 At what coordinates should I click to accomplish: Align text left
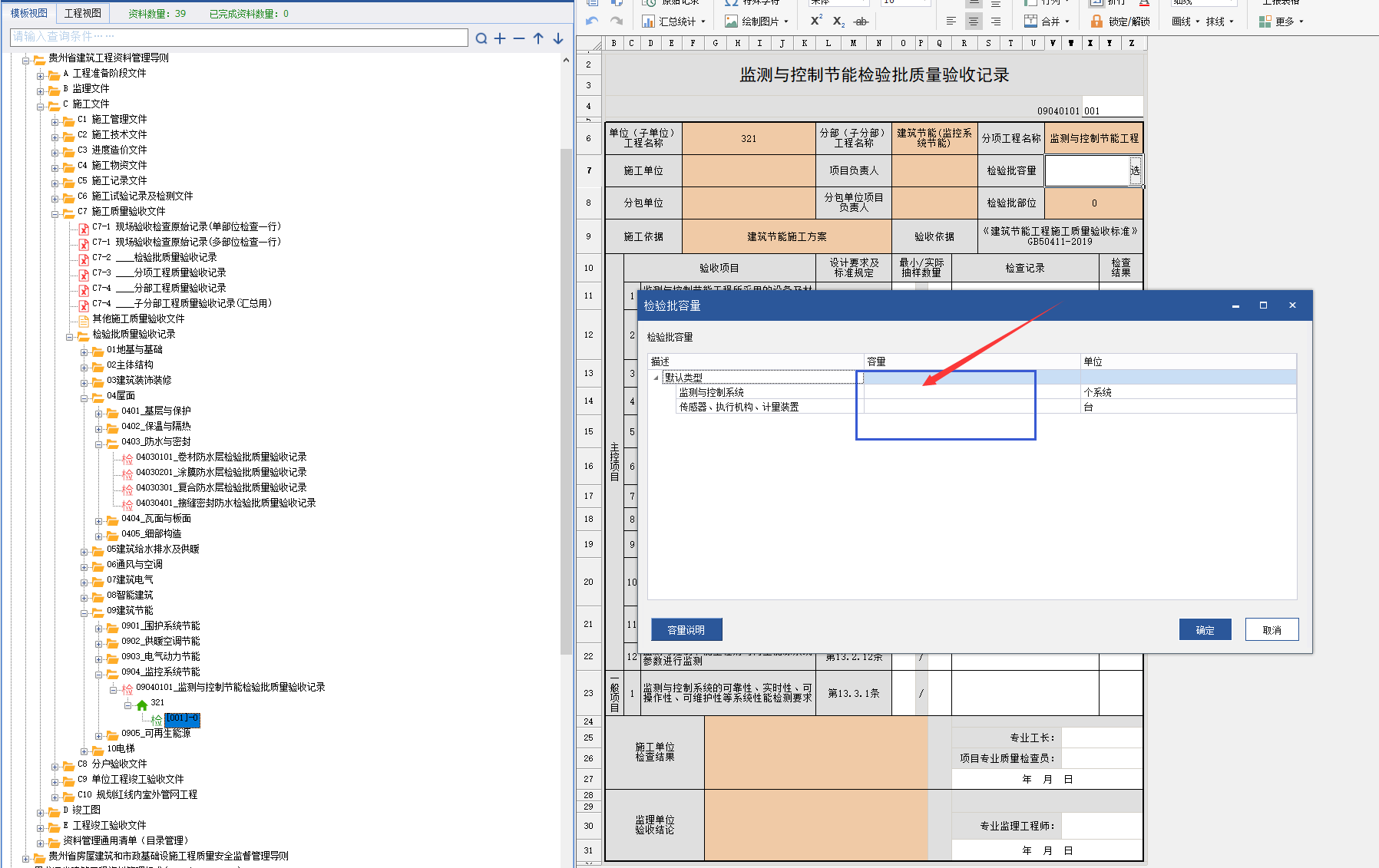pyautogui.click(x=951, y=21)
